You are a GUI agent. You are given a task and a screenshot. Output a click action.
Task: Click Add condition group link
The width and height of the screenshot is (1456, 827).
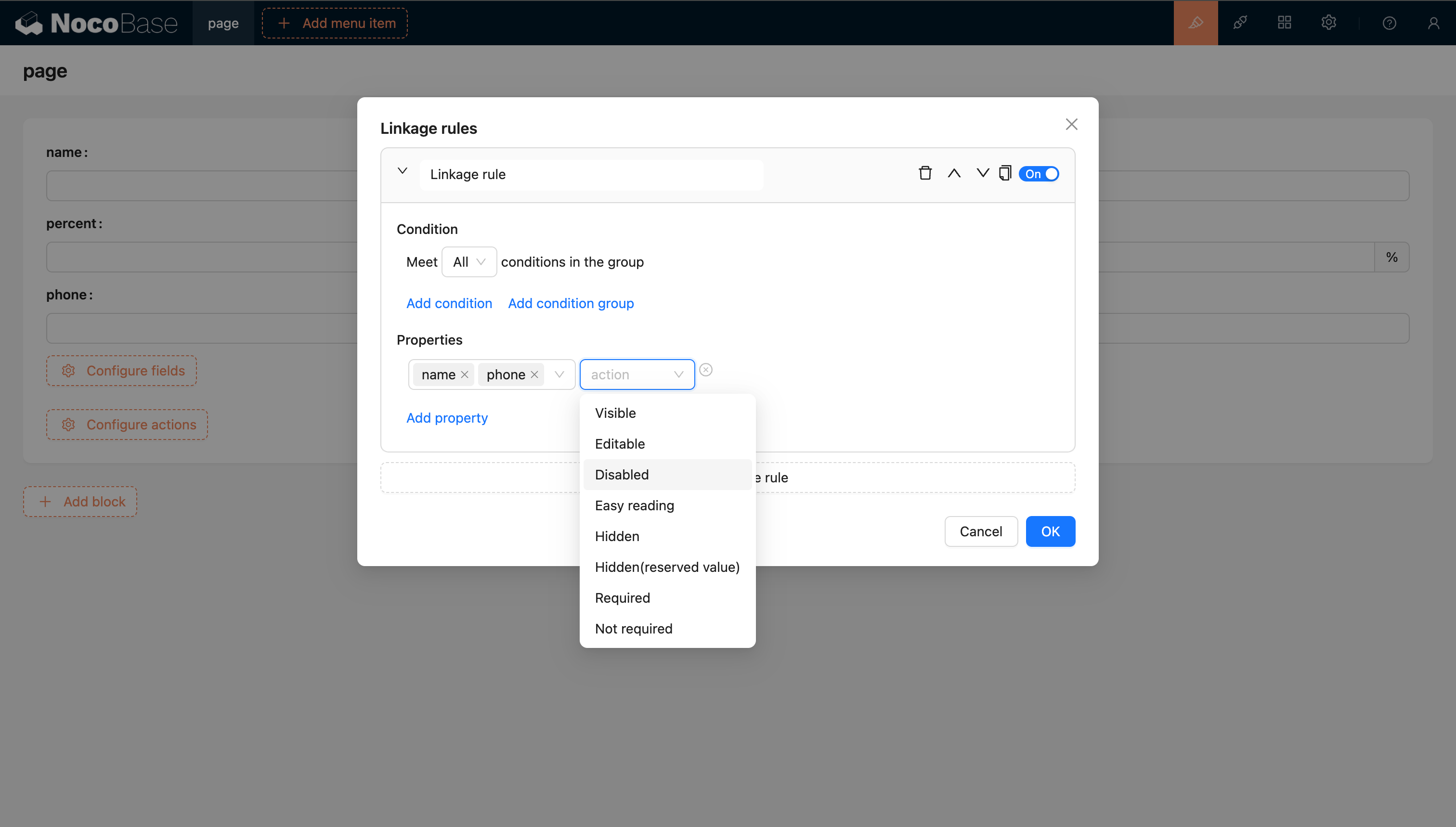(571, 303)
